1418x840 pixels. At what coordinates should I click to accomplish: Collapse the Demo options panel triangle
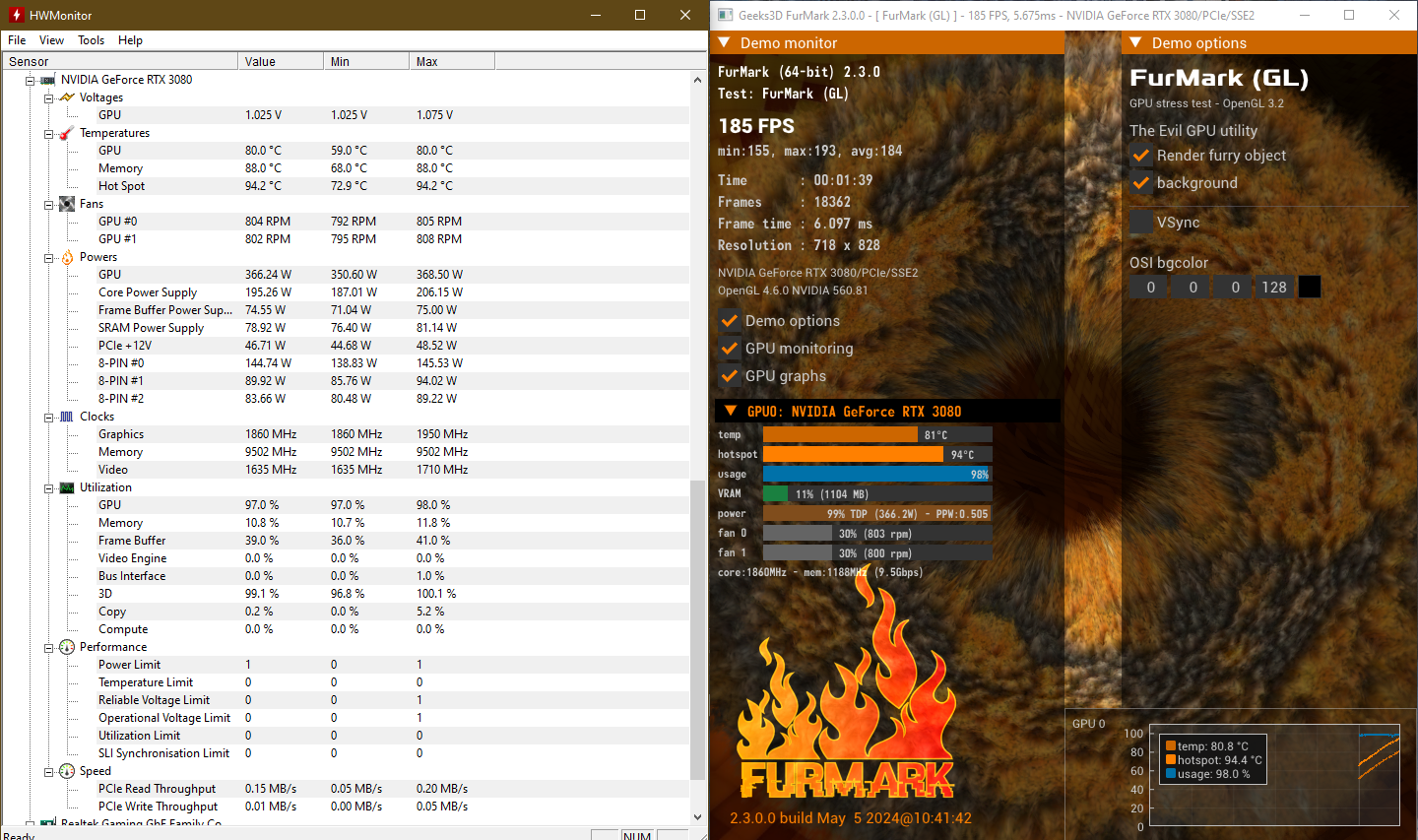pyautogui.click(x=1135, y=42)
